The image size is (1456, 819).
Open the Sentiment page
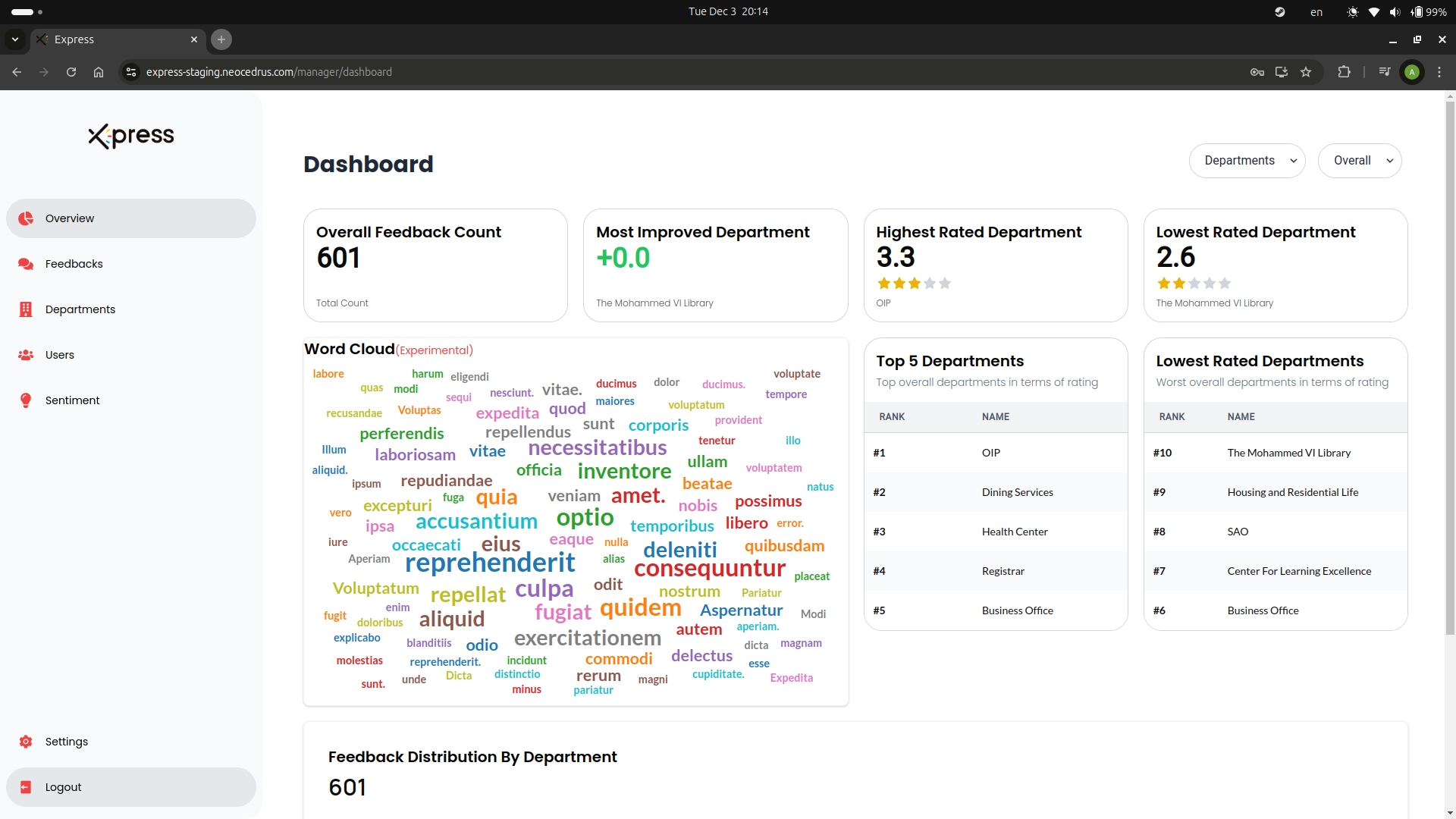pos(130,400)
